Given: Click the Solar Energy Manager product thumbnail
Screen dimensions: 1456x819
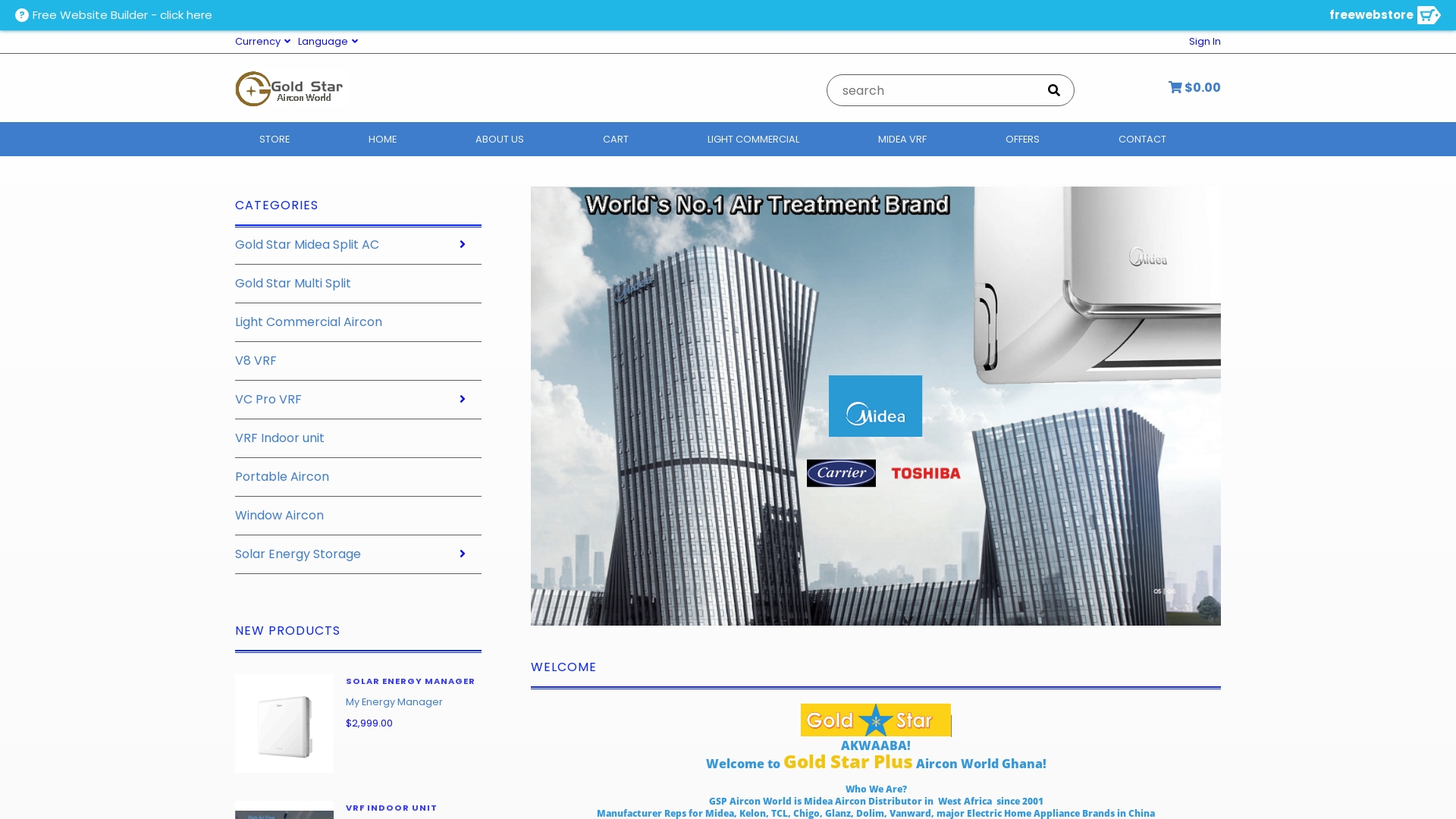Looking at the screenshot, I should click(x=284, y=723).
